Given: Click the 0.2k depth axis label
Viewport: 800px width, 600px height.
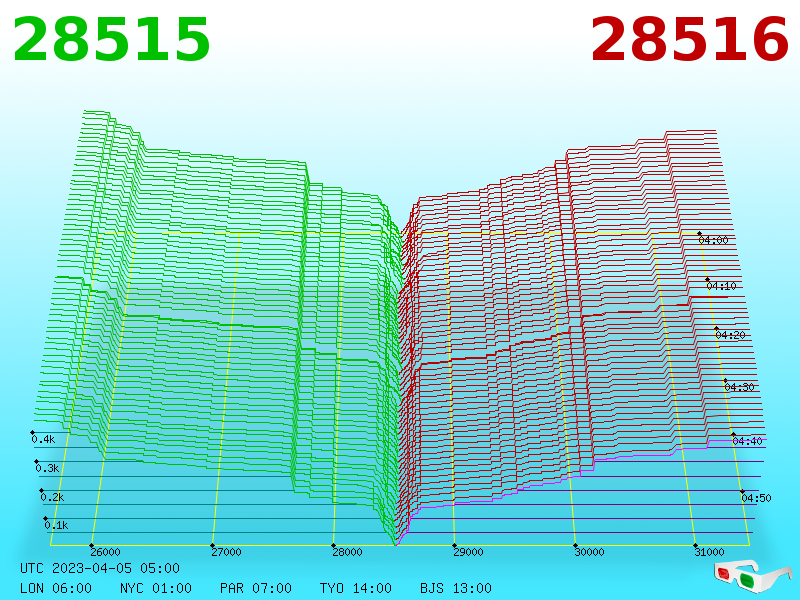Looking at the screenshot, I should [x=52, y=497].
